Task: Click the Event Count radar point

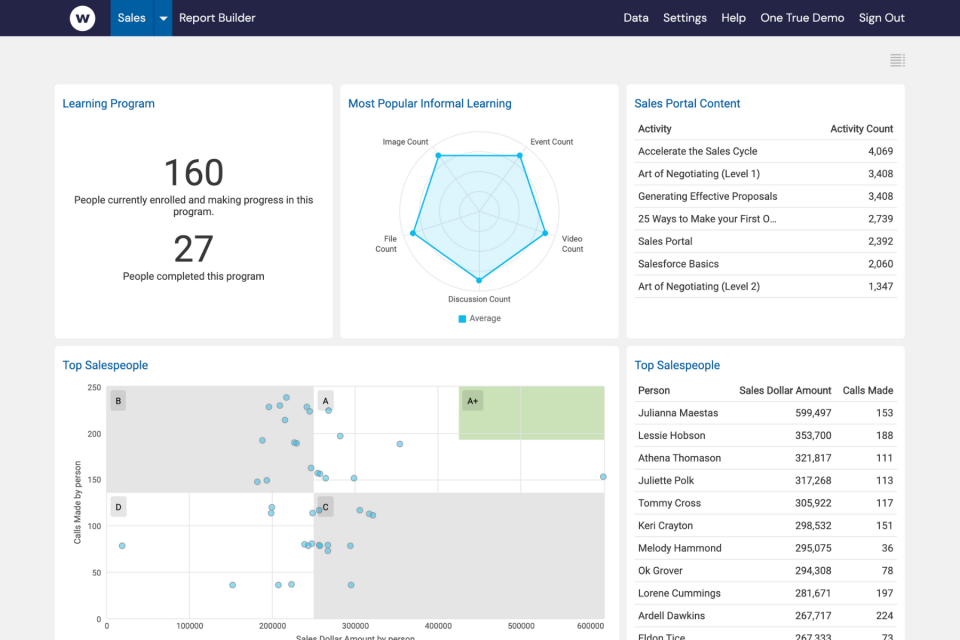Action: point(520,155)
